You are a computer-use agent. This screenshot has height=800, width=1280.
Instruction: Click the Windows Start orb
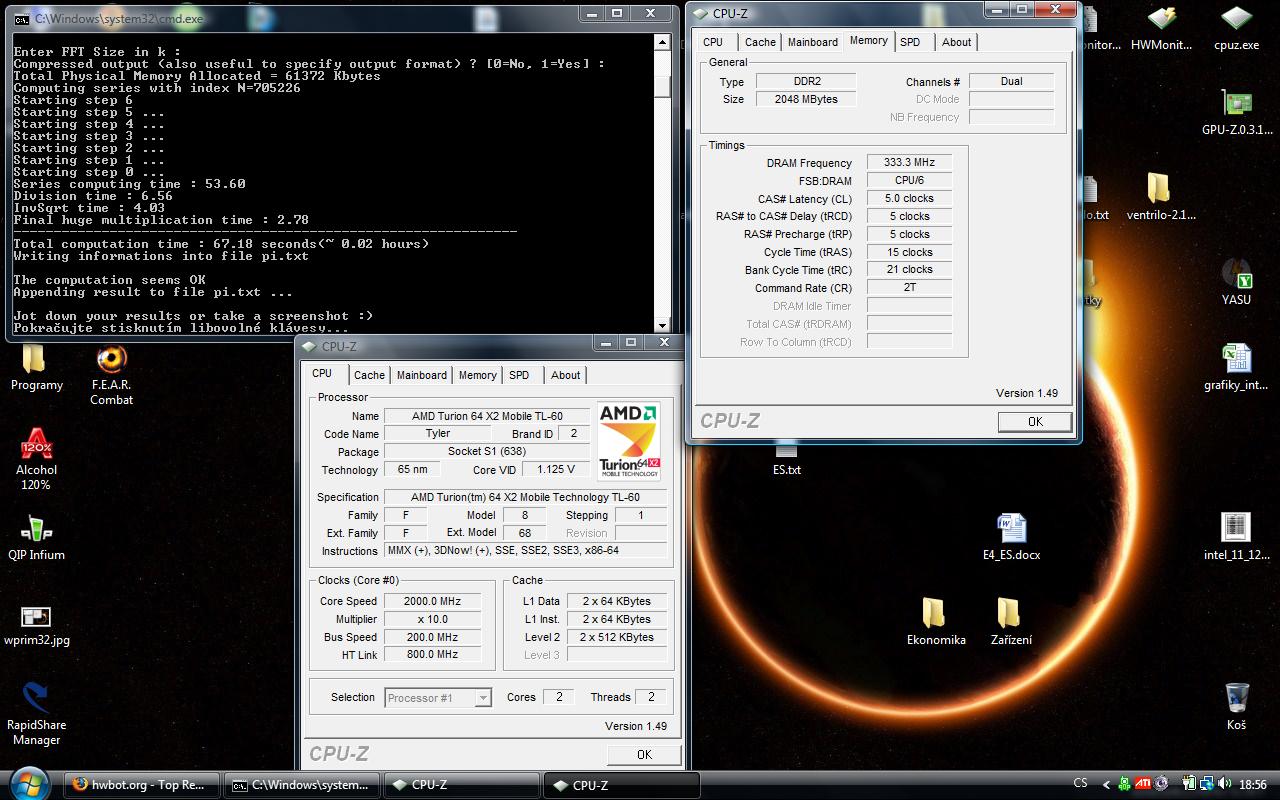pos(28,783)
